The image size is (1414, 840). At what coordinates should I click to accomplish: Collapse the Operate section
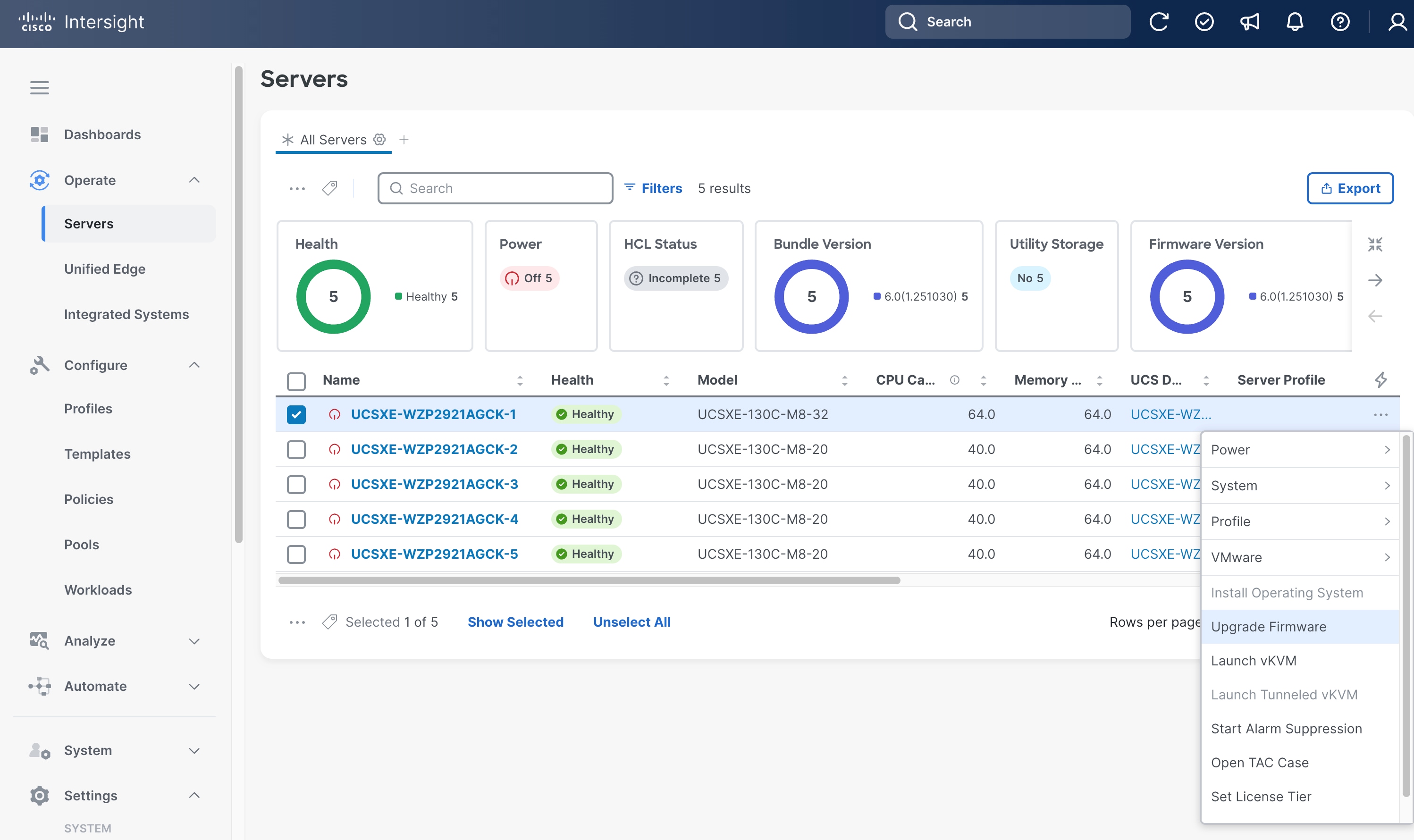click(x=194, y=180)
